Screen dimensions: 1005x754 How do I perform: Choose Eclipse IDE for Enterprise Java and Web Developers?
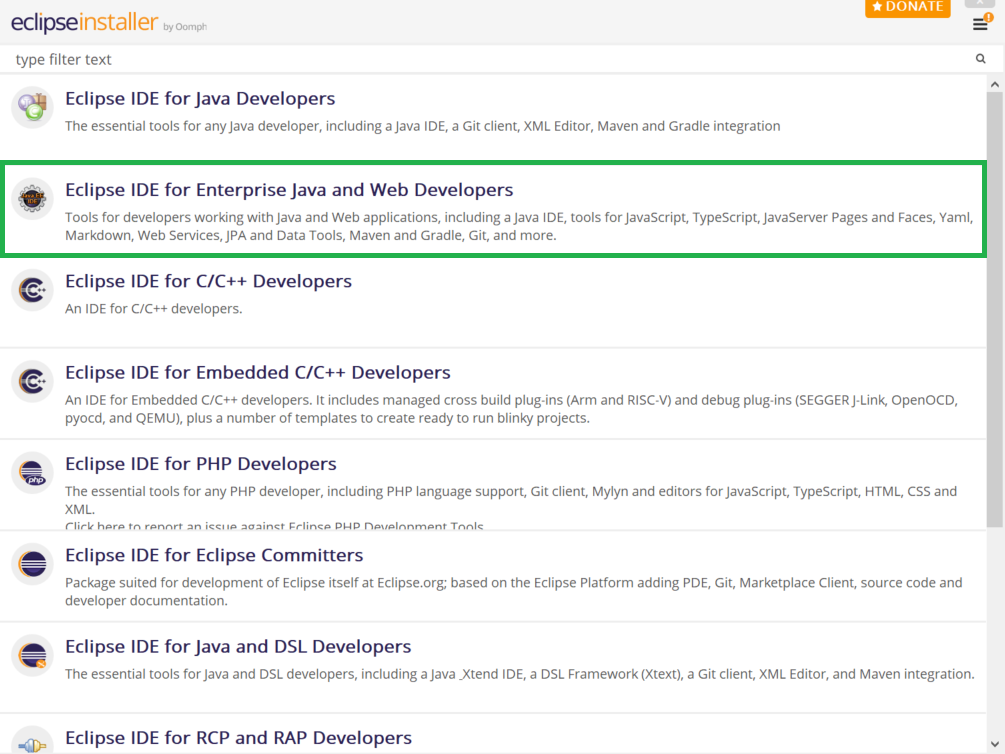[289, 190]
